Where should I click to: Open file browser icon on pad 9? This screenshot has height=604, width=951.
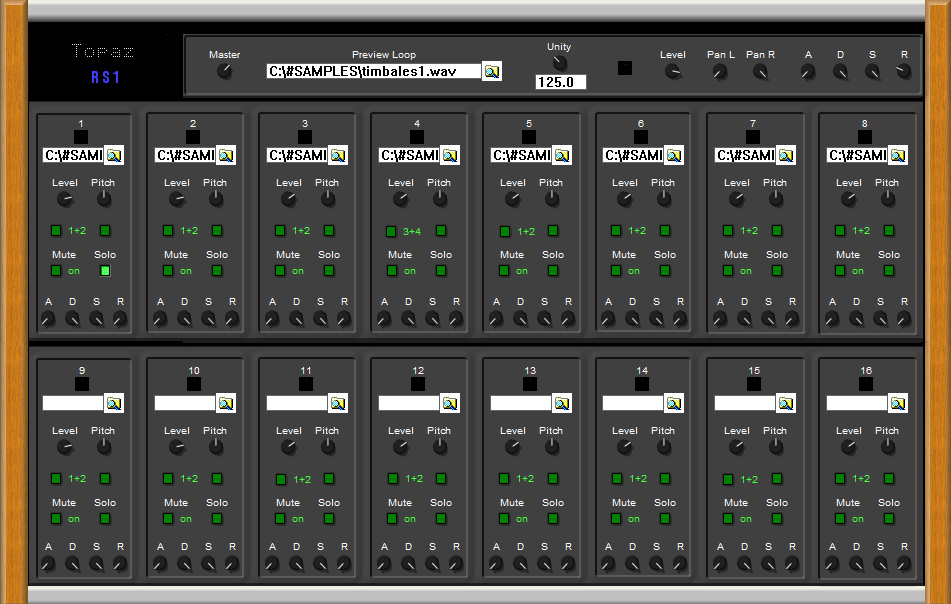114,403
